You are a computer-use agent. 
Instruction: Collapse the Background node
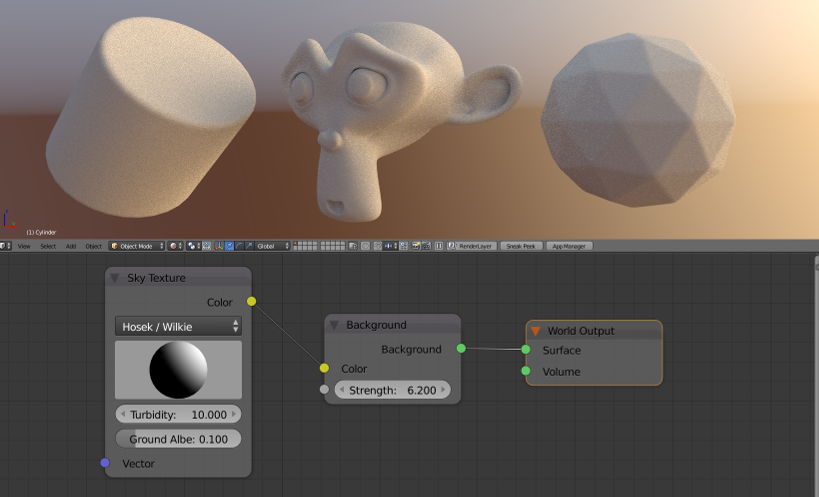point(334,325)
